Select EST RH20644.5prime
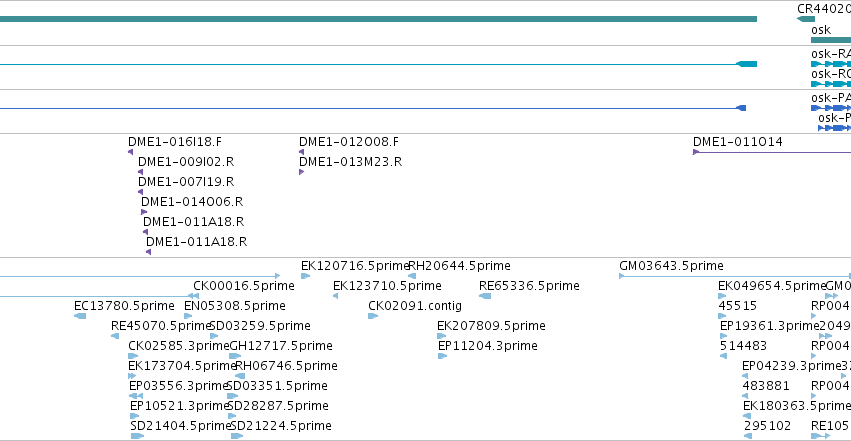 459,266
